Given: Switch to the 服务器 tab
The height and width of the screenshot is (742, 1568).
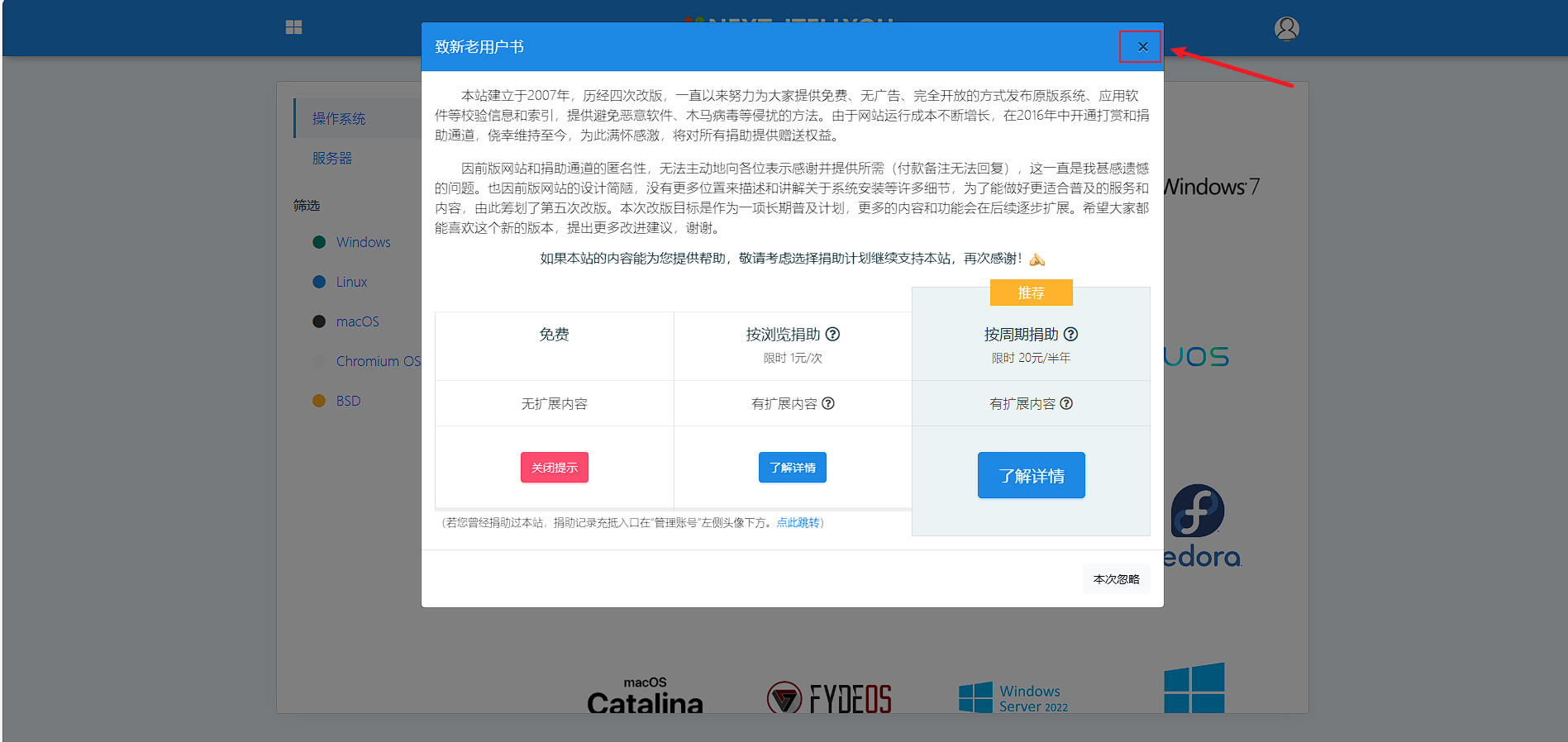Looking at the screenshot, I should click(332, 158).
